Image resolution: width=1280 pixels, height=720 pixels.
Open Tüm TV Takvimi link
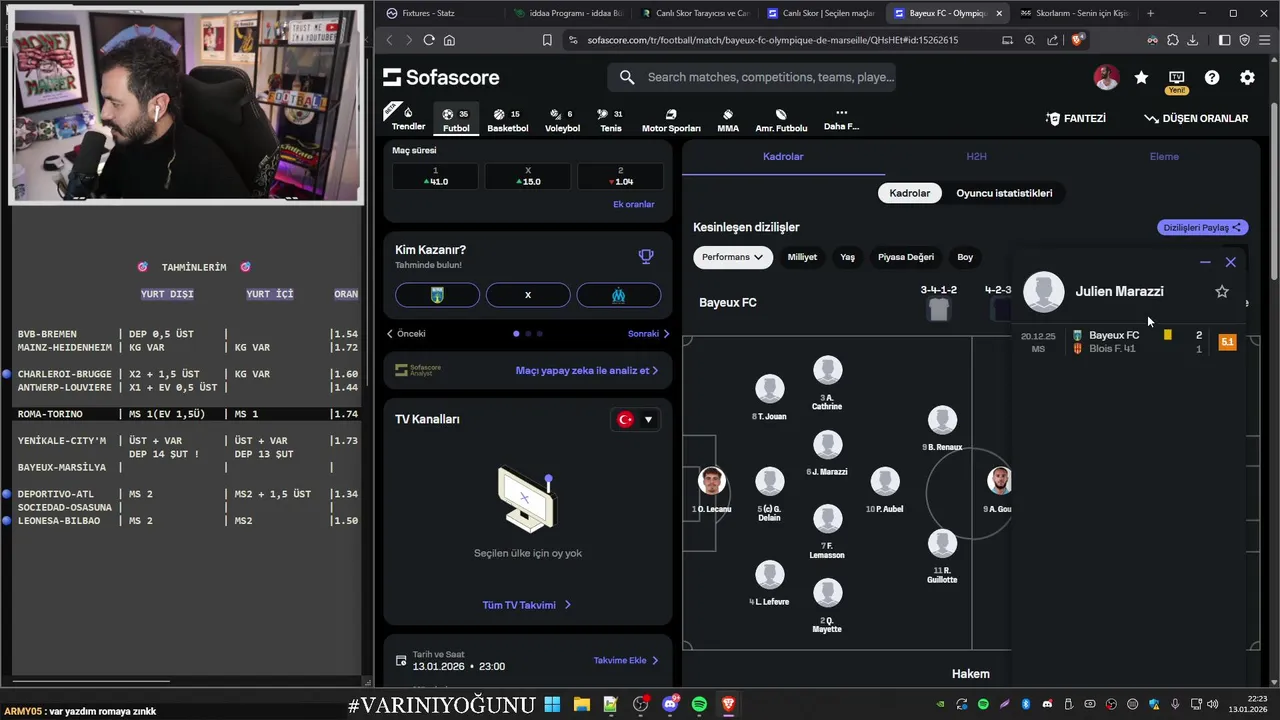click(527, 605)
